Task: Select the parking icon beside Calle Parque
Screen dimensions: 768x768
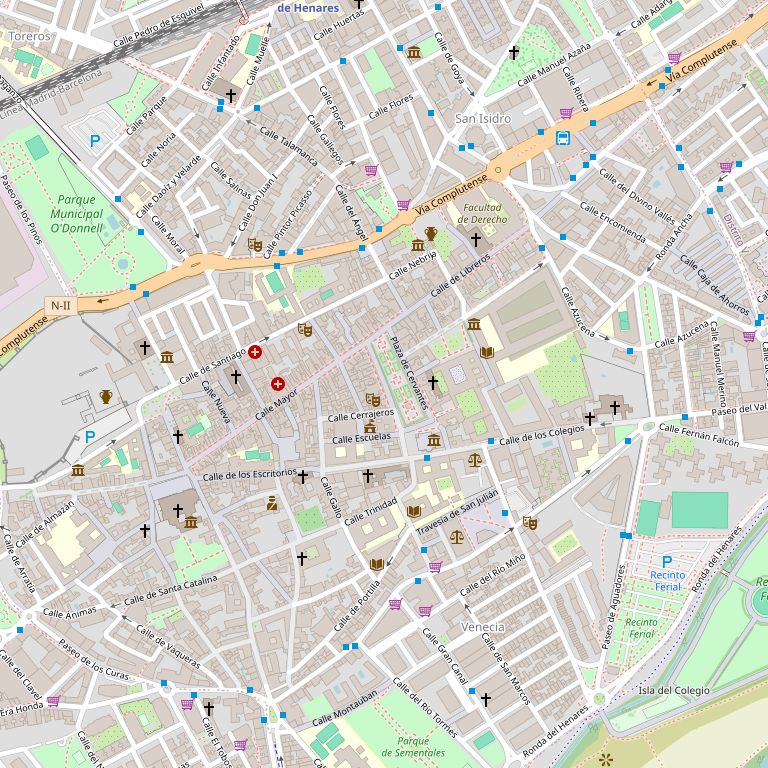Action: pyautogui.click(x=95, y=142)
